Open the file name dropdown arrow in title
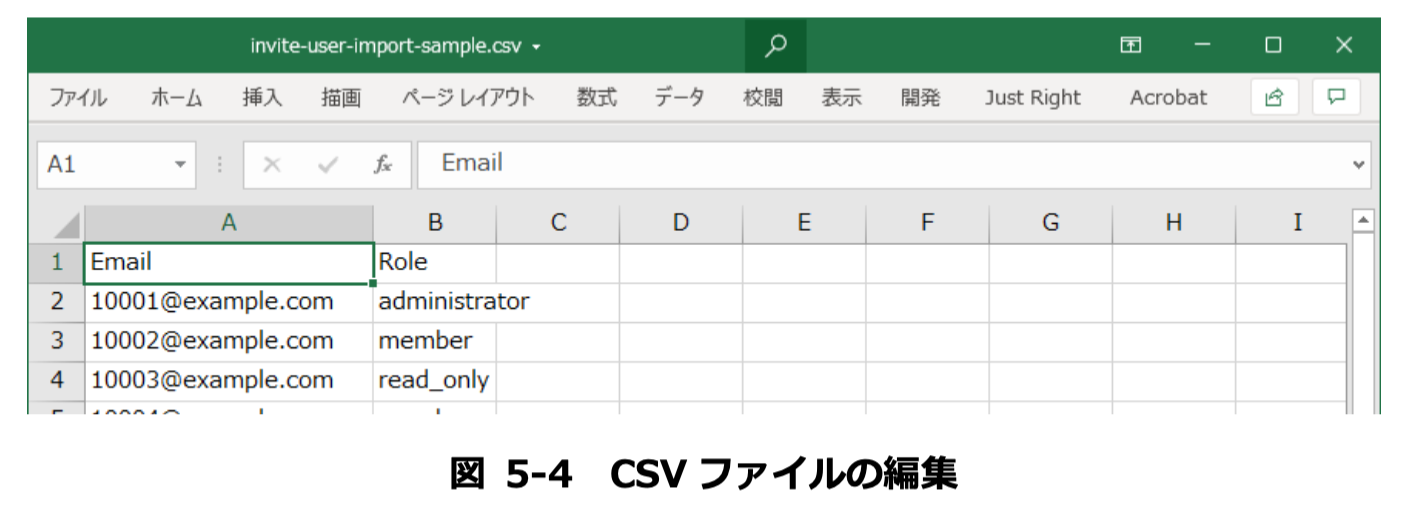The image size is (1406, 508). point(537,47)
